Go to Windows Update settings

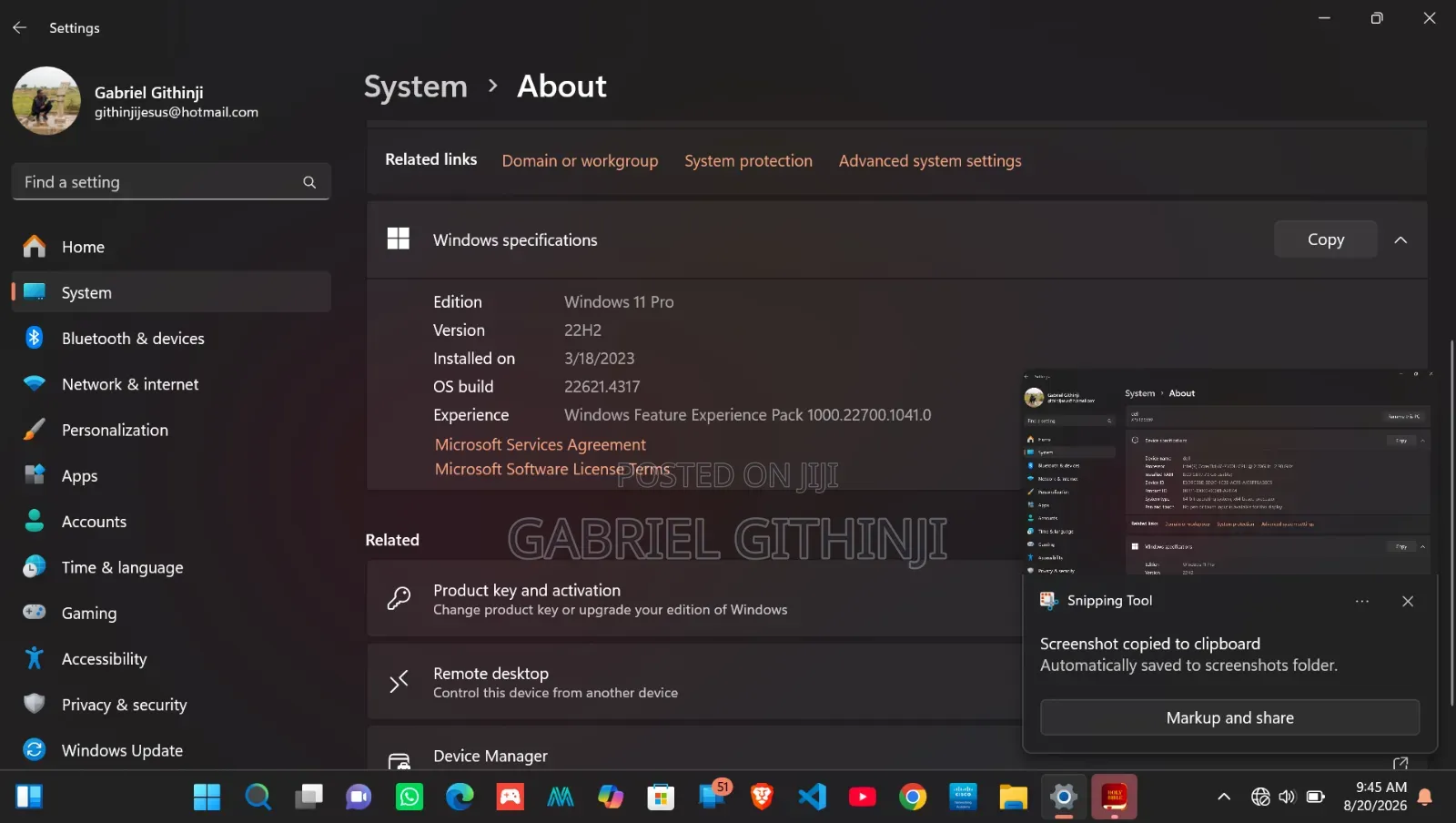click(x=171, y=750)
